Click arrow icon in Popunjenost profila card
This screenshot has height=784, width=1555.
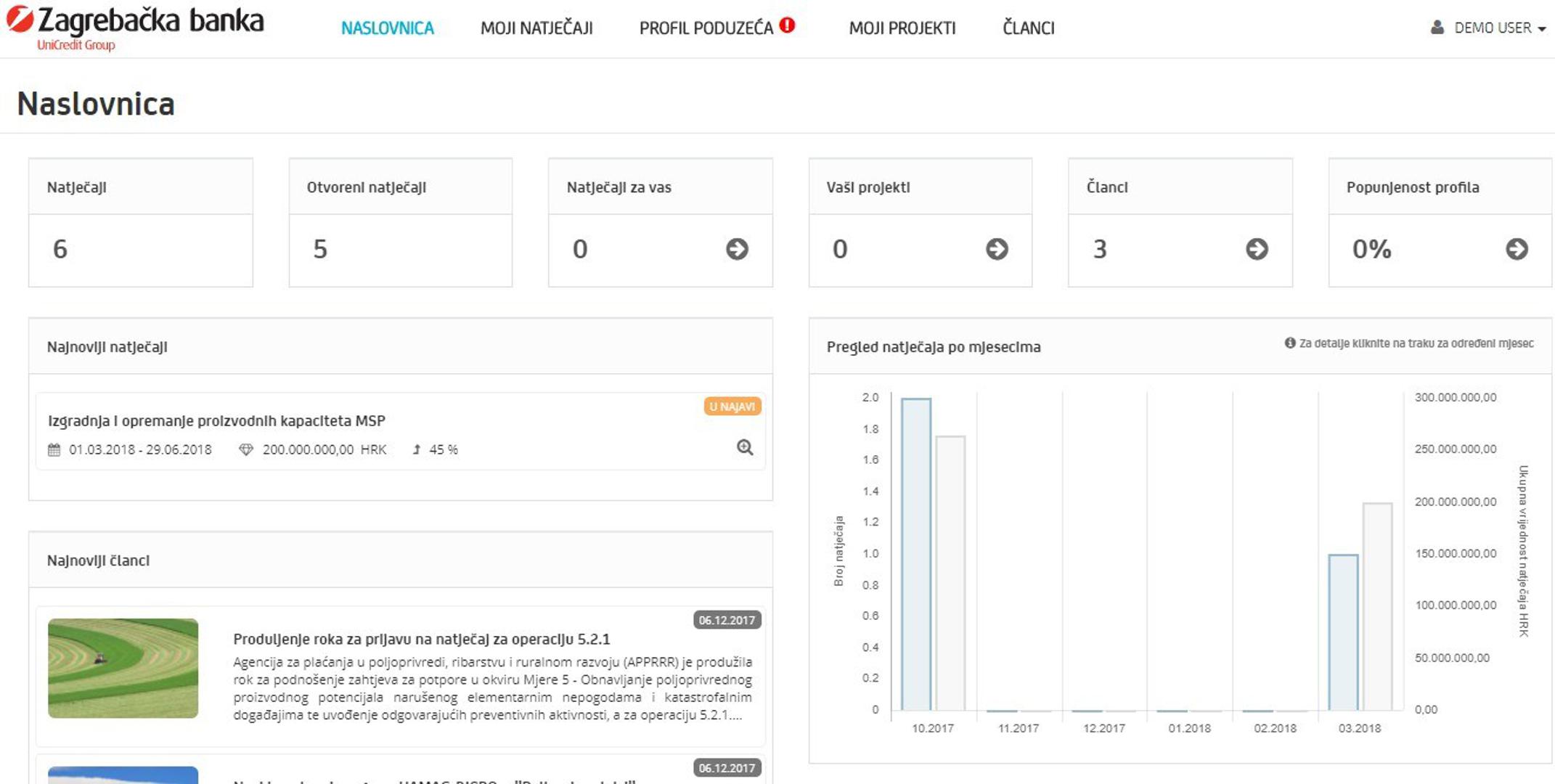pyautogui.click(x=1517, y=249)
